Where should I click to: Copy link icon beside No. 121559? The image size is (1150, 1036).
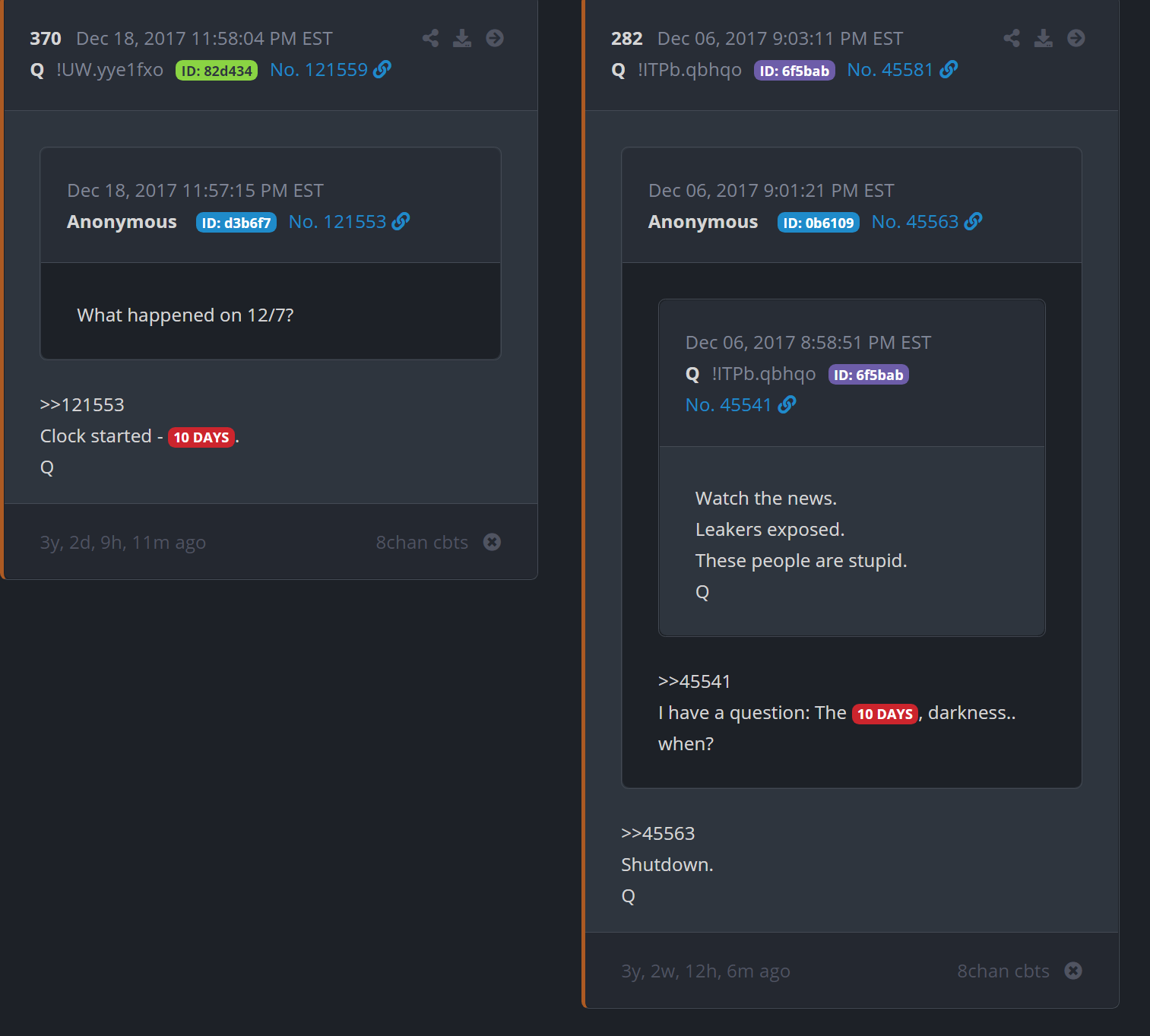point(382,69)
